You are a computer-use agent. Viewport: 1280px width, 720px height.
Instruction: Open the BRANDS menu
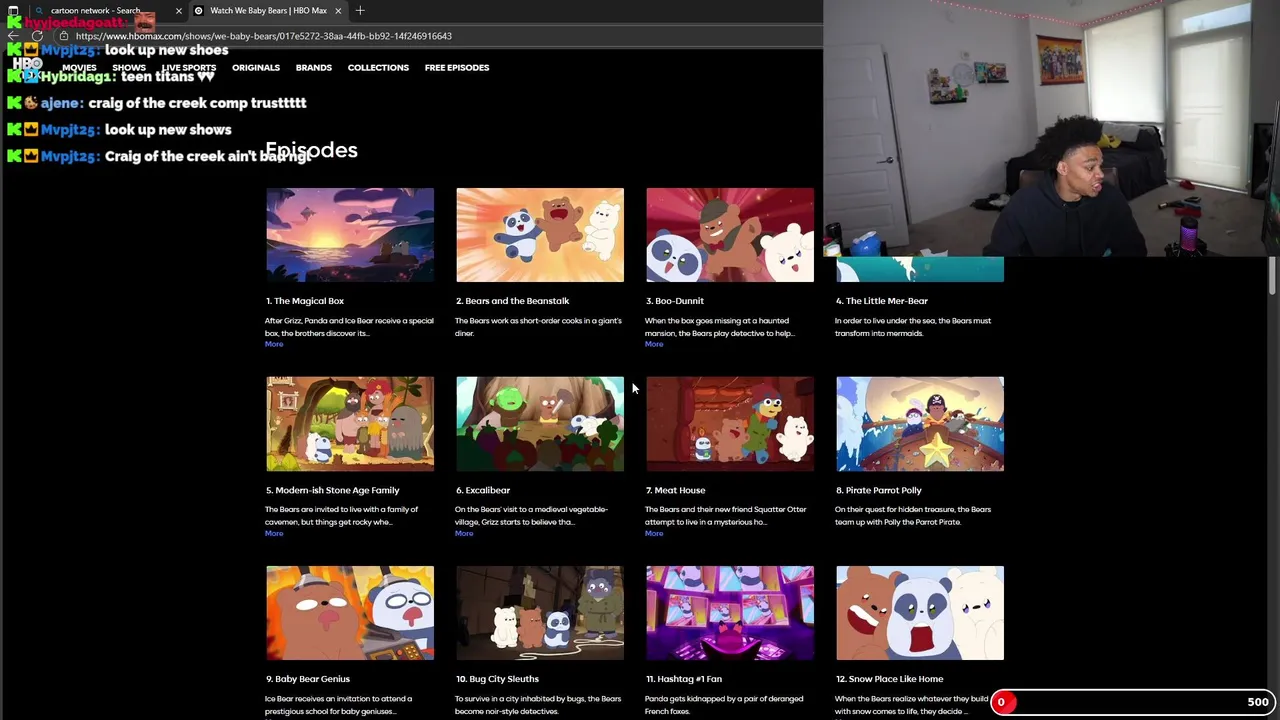(314, 68)
